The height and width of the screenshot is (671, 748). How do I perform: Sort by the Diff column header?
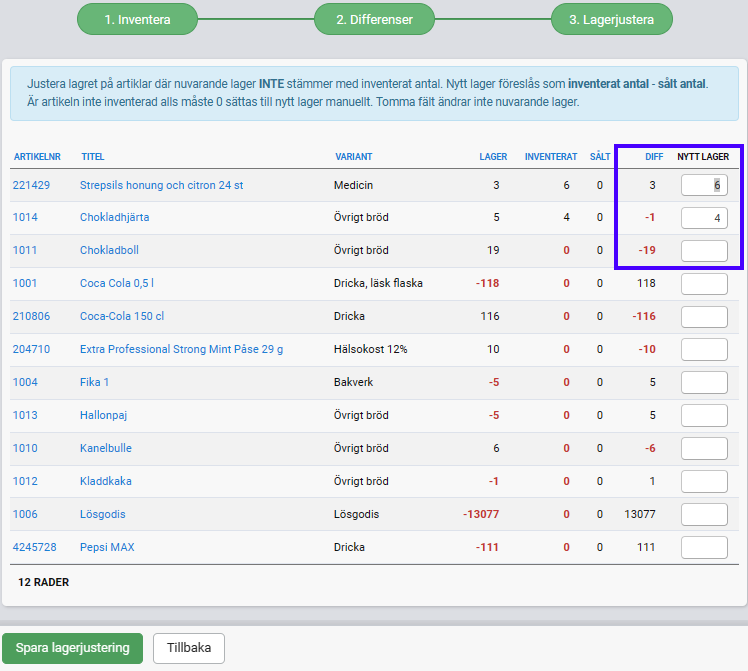click(x=654, y=157)
